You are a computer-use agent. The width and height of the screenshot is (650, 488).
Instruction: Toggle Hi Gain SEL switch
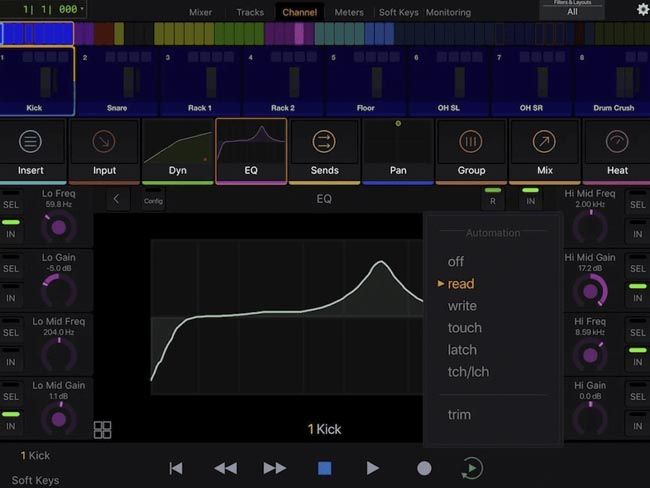coord(638,393)
